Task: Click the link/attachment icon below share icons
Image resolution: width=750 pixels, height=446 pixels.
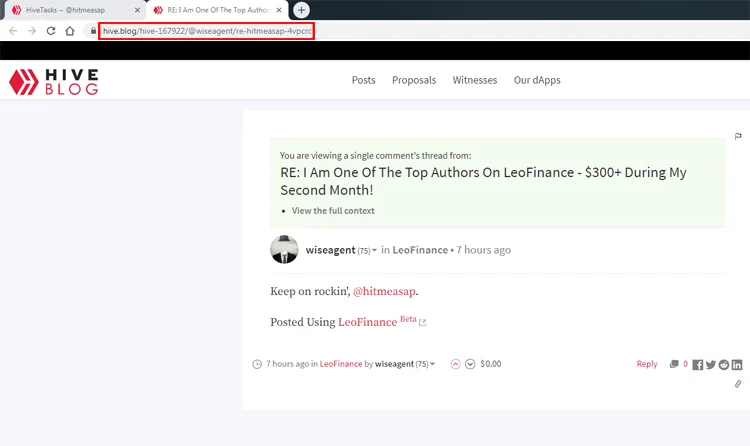Action: coord(738,384)
